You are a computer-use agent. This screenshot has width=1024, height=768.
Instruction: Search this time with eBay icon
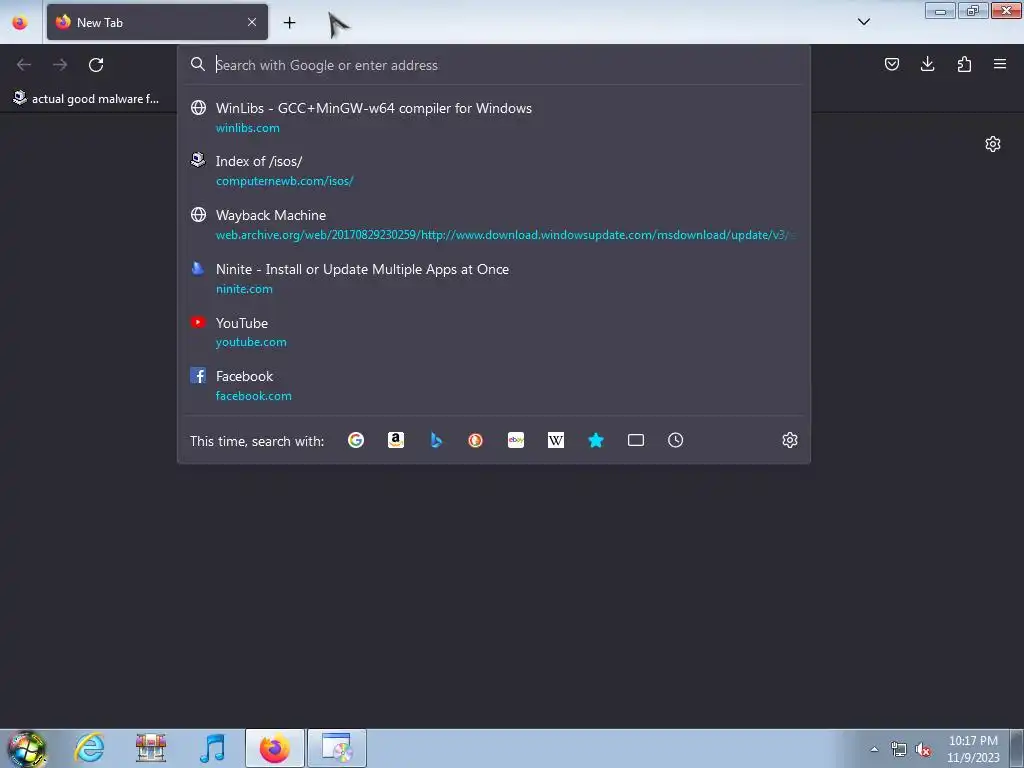(x=516, y=440)
